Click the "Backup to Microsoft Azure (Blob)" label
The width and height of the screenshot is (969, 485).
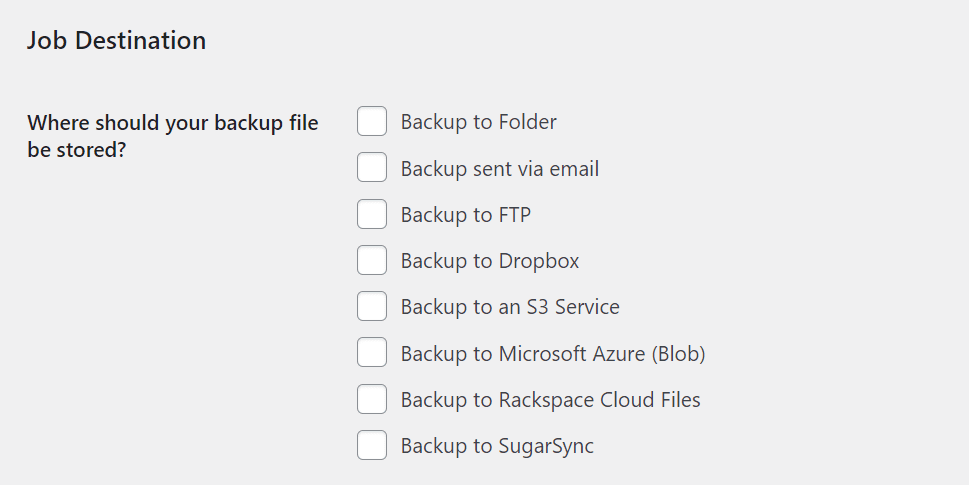(552, 353)
